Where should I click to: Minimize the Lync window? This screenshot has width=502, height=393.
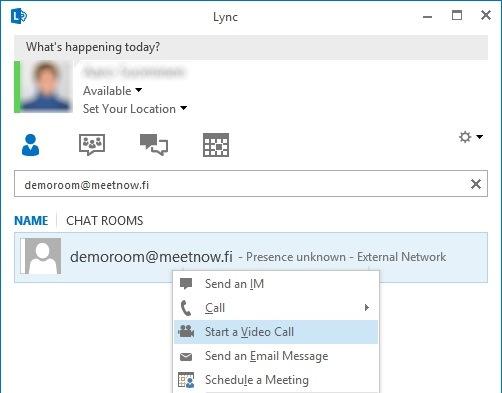(x=427, y=16)
